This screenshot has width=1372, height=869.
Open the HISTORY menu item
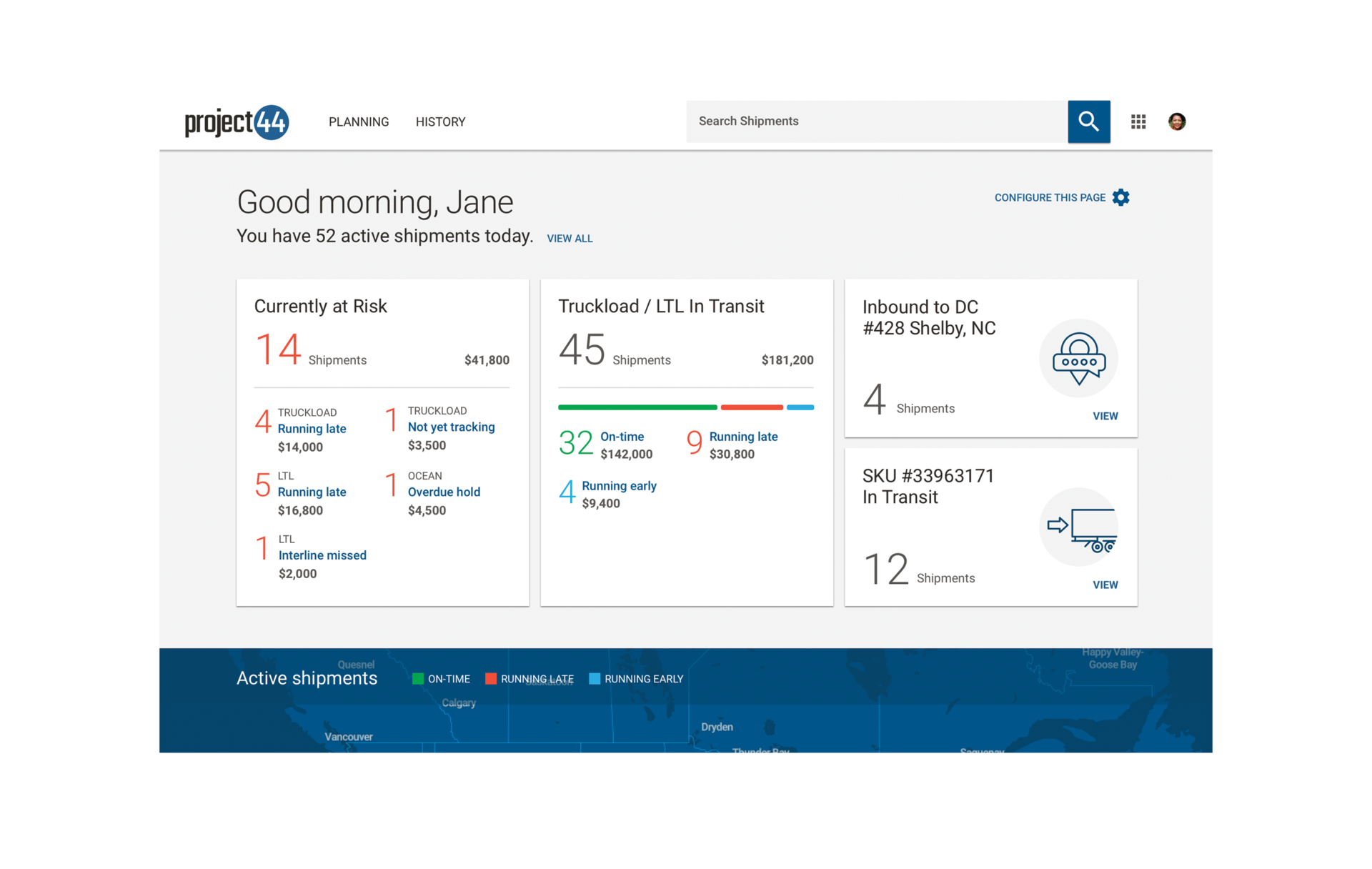pos(440,121)
